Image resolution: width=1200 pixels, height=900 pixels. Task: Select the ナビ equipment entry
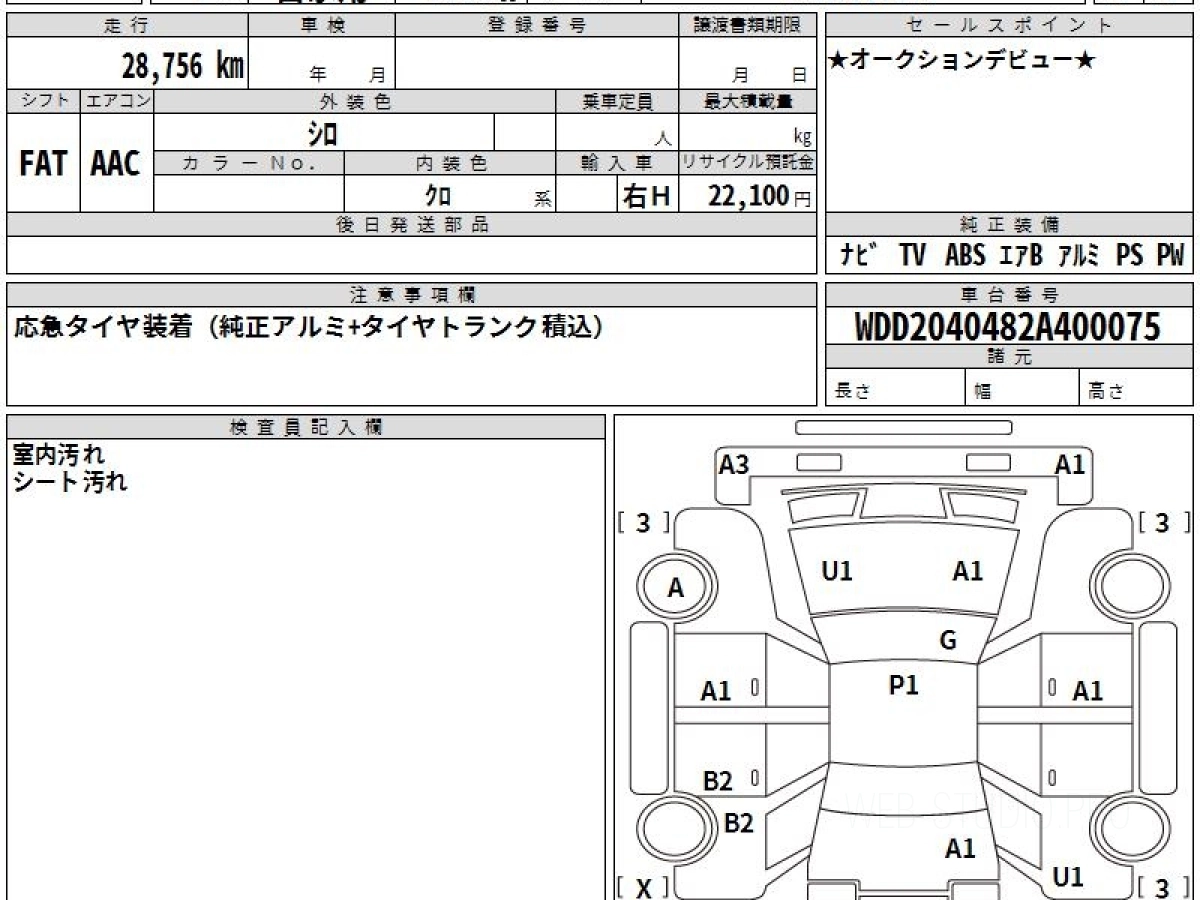(859, 255)
